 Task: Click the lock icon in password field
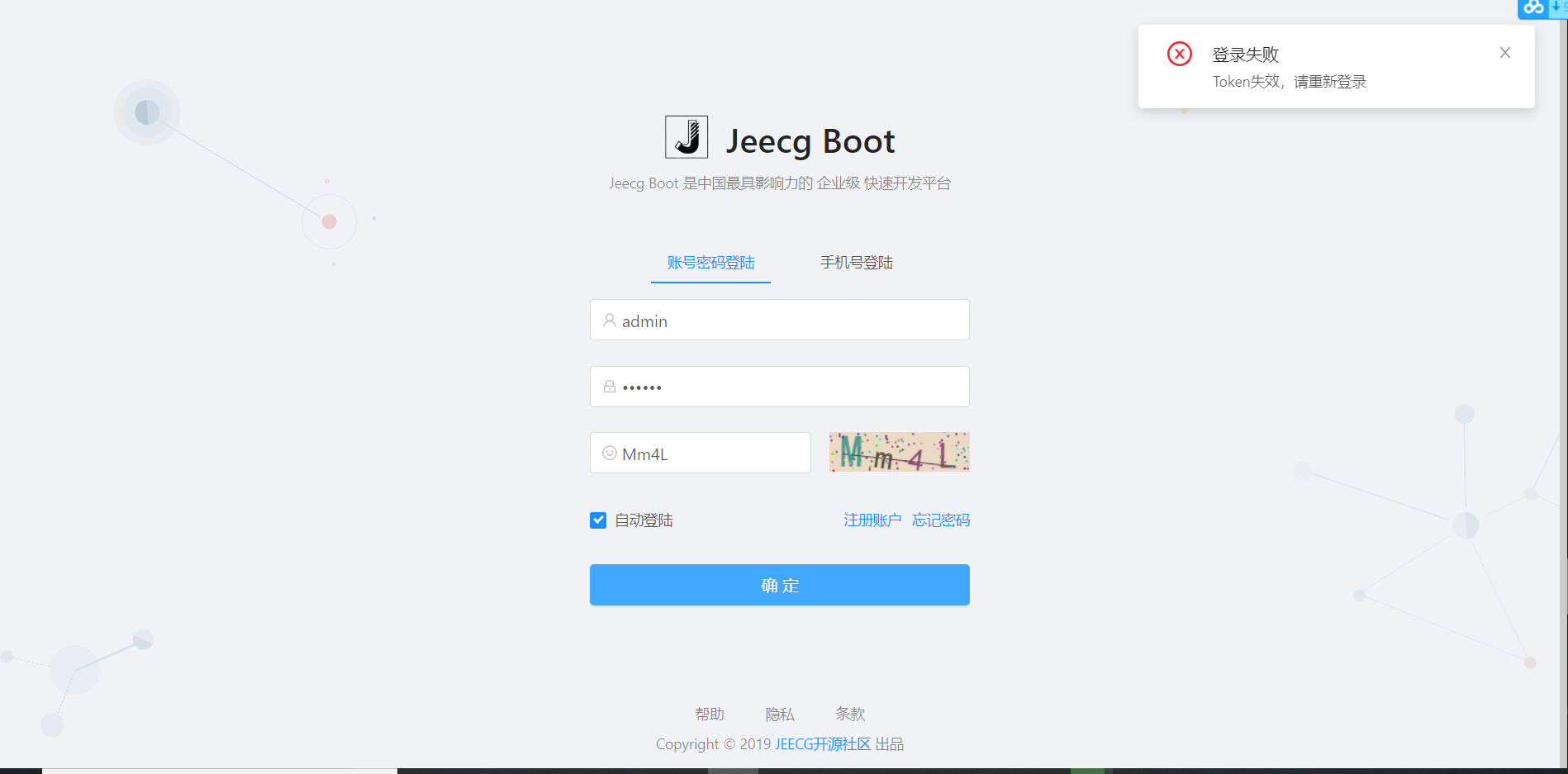coord(610,387)
